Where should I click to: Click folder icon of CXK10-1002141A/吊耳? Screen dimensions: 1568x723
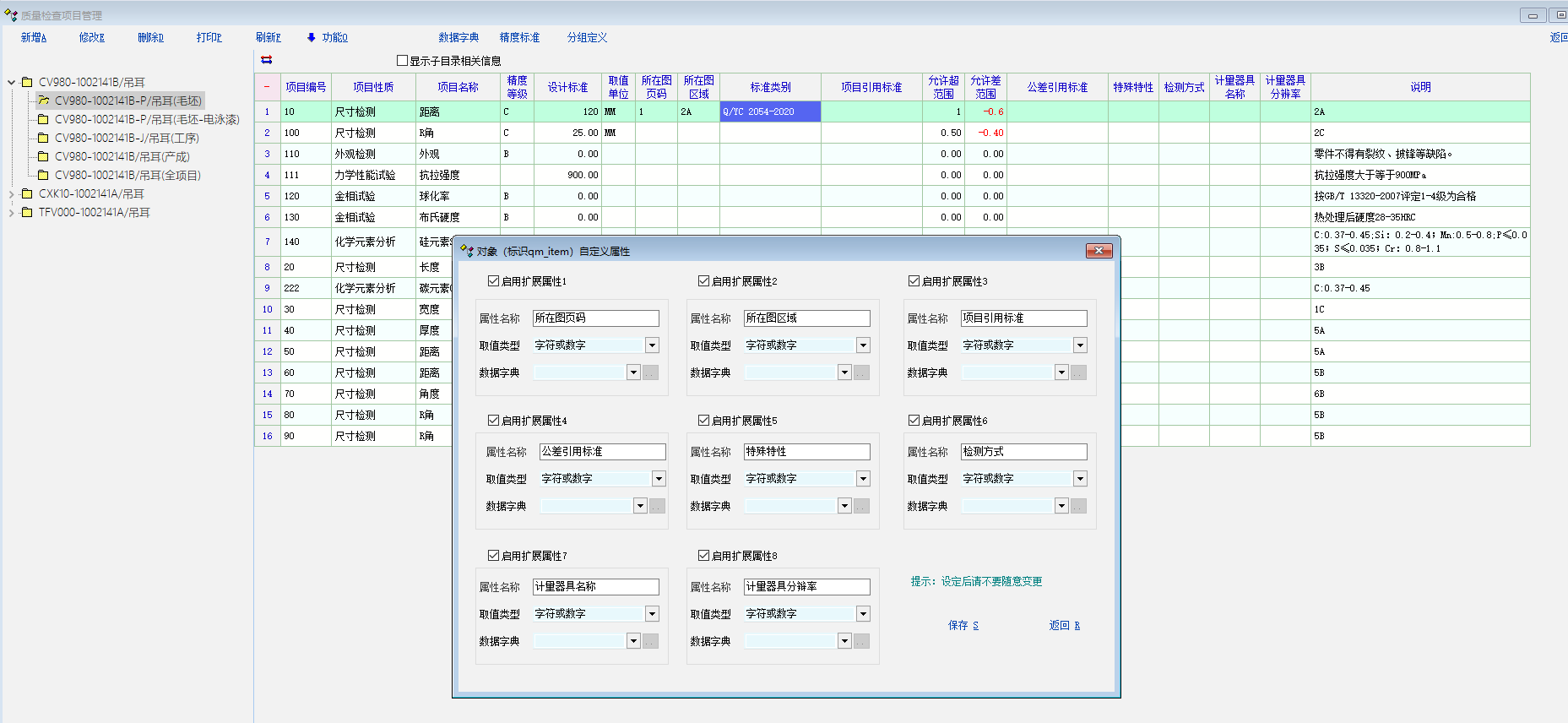(x=27, y=193)
